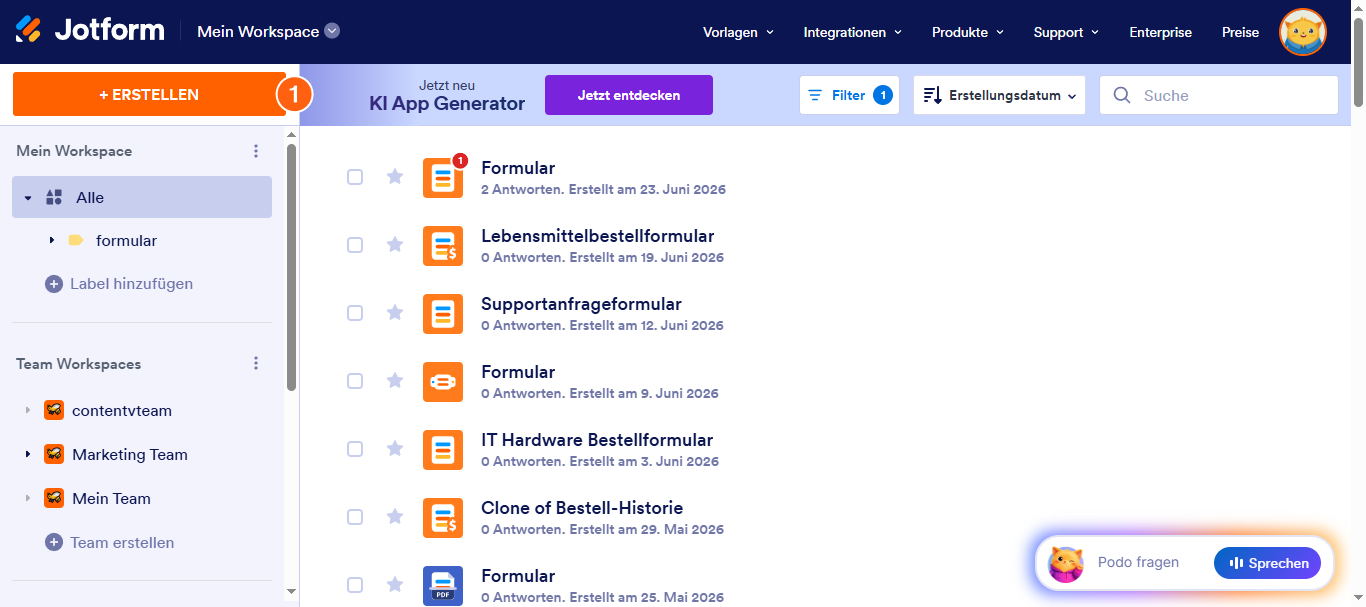This screenshot has width=1366, height=607.
Task: Open the Mein Workspace switcher dropdown
Action: 268,31
